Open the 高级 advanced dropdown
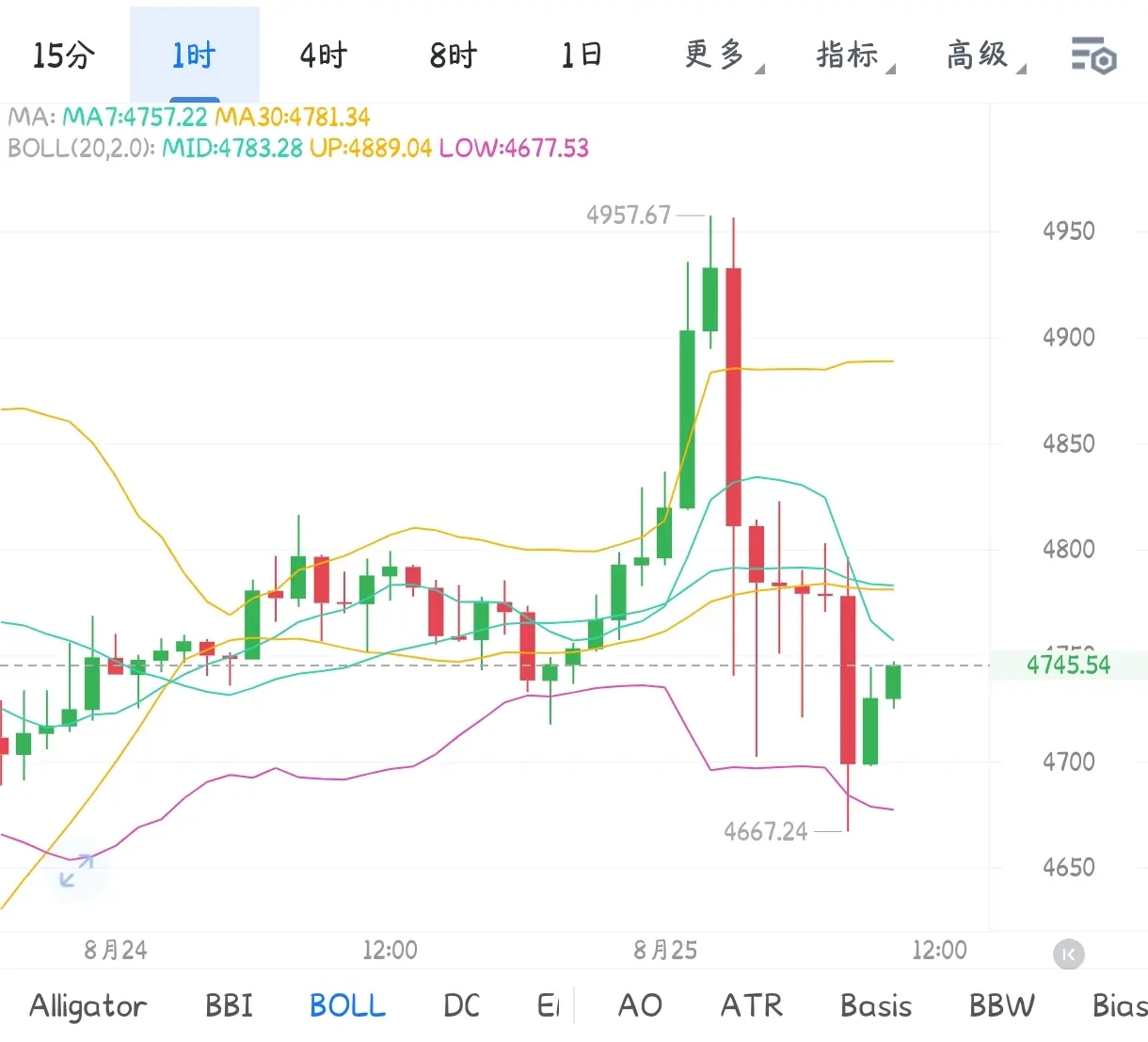1148x1042 pixels. click(985, 56)
